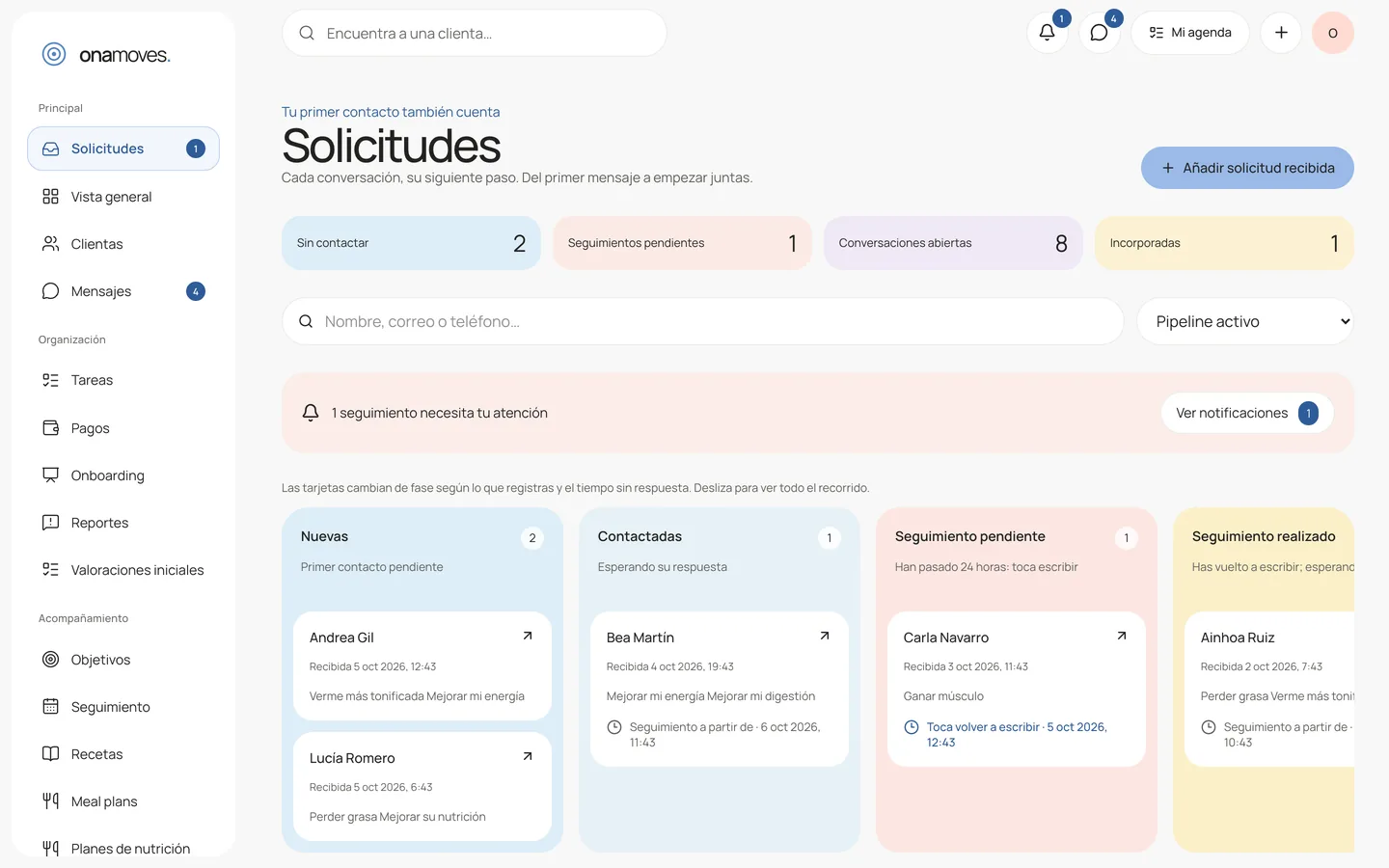Viewport: 1389px width, 868px height.
Task: Open Clientas in the sidebar
Action: click(123, 244)
